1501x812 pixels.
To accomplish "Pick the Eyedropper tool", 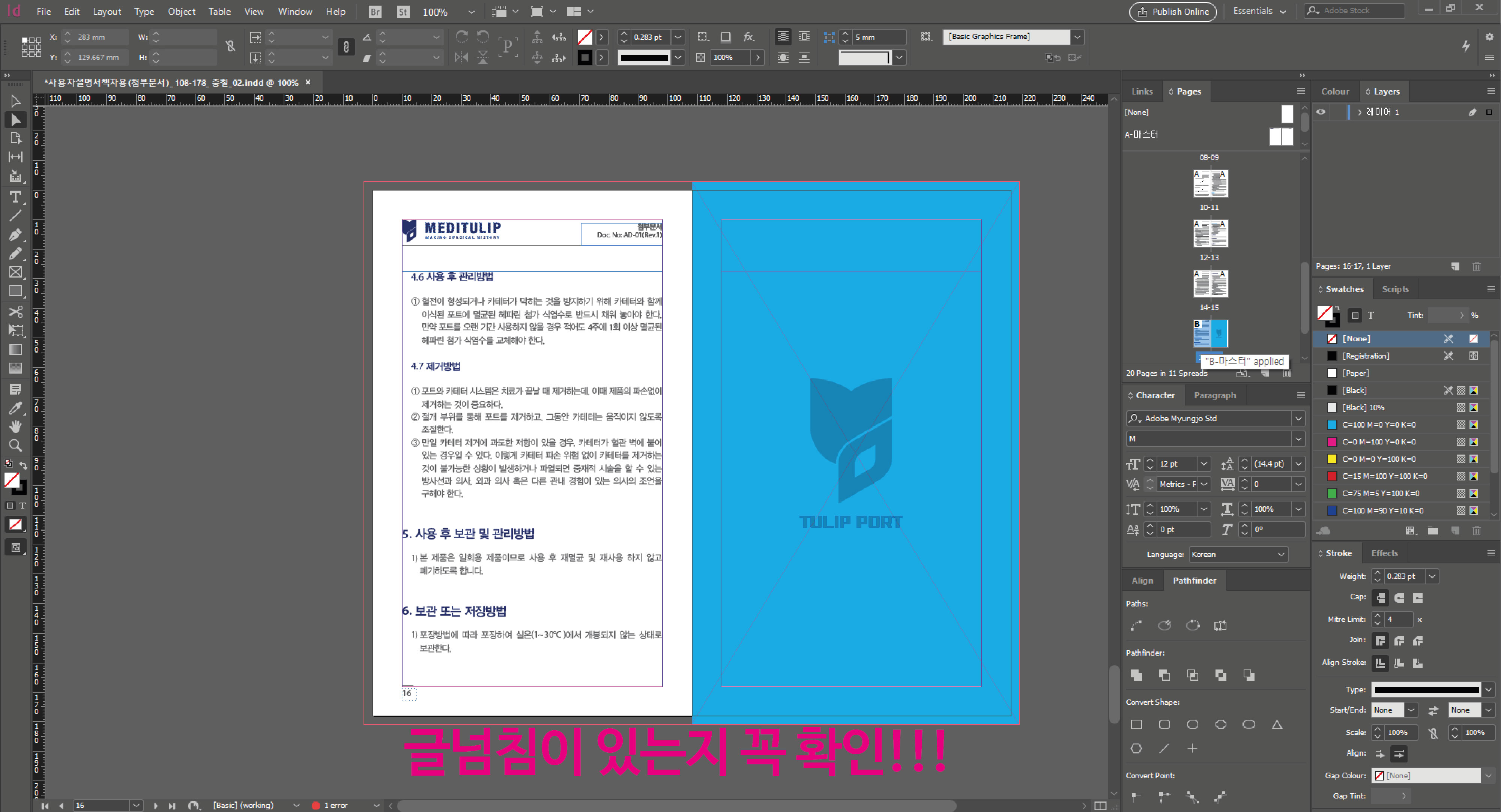I will [x=16, y=408].
